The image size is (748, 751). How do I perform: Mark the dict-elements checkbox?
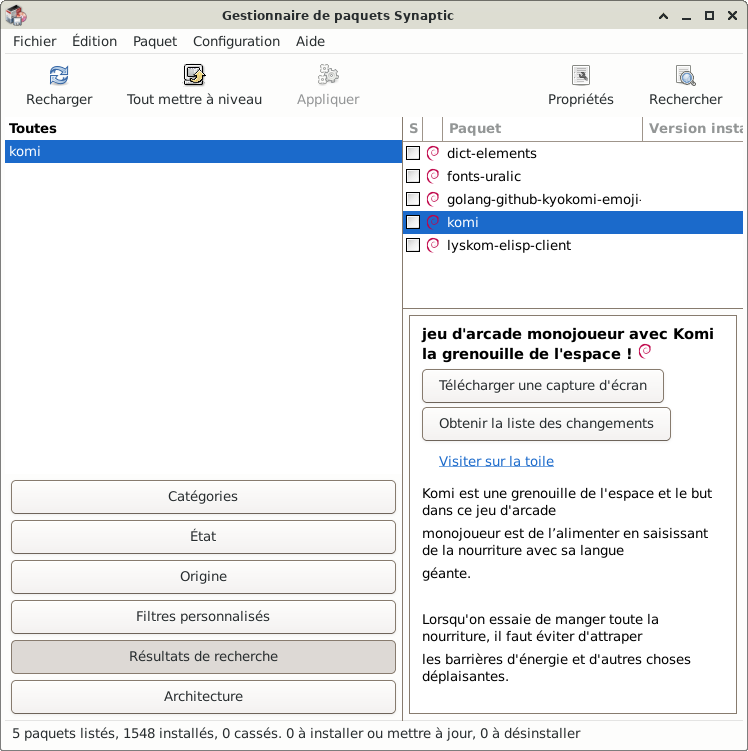click(413, 153)
